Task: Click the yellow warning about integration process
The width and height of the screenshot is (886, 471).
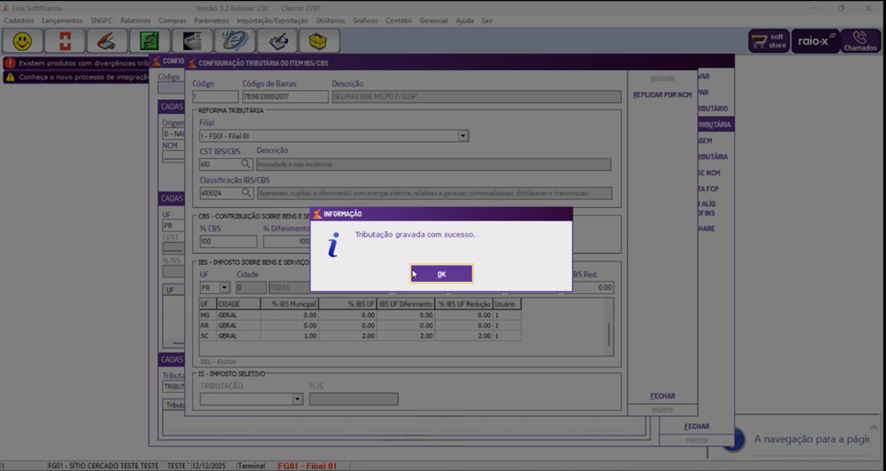Action: pos(76,77)
